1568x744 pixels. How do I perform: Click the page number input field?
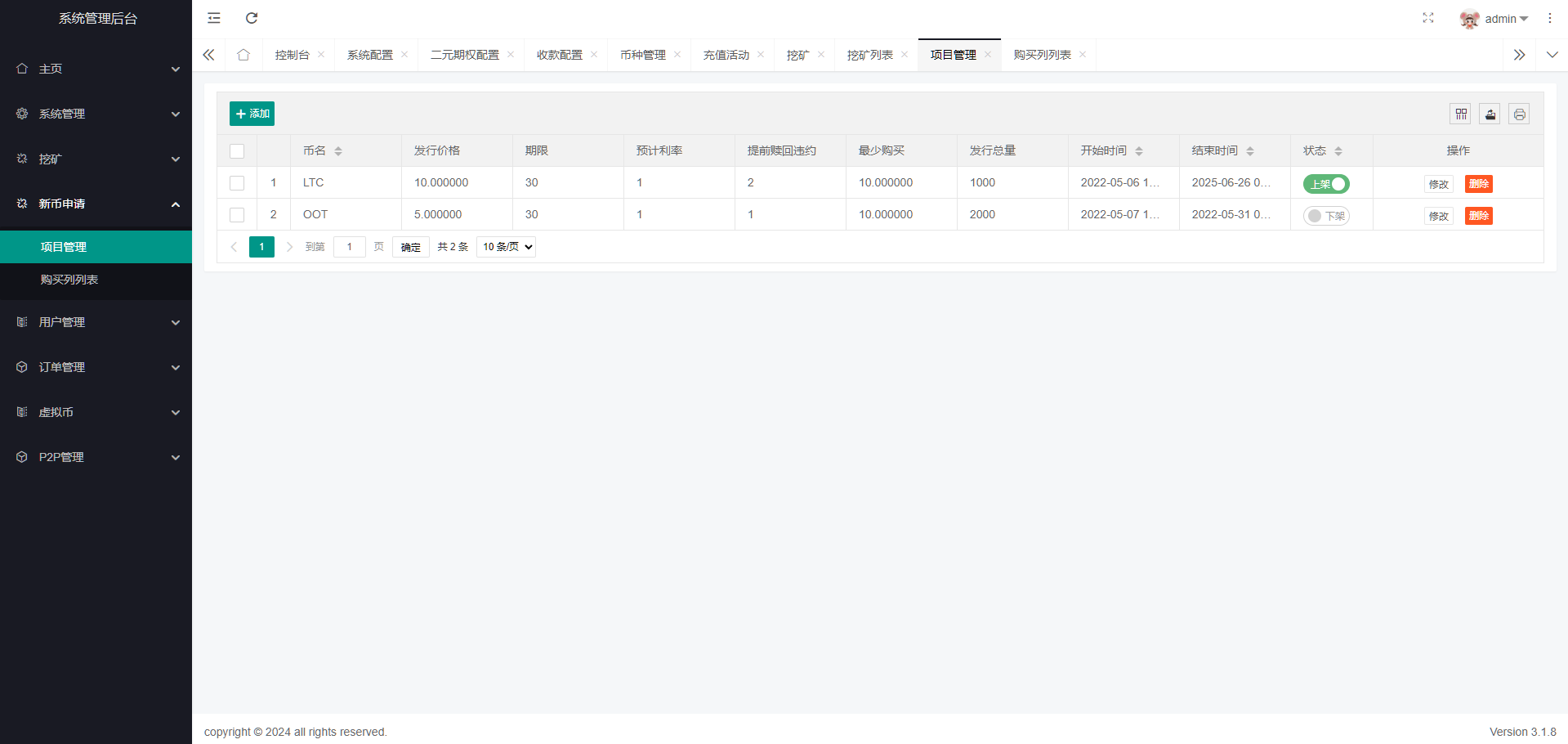pos(349,247)
